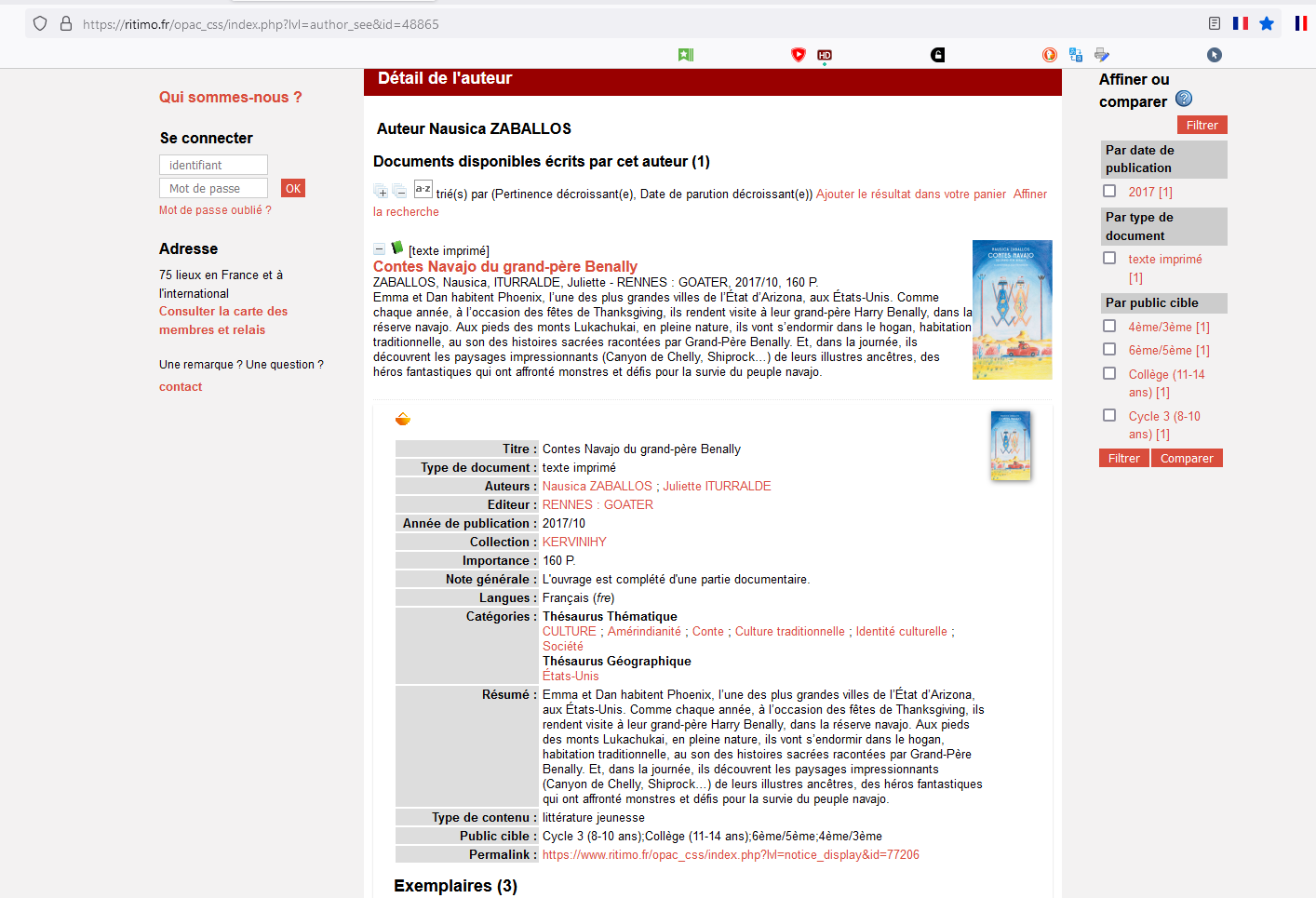Check the 6ème/5ème audience filter
Viewport: 1316px width, 898px height.
(1109, 349)
